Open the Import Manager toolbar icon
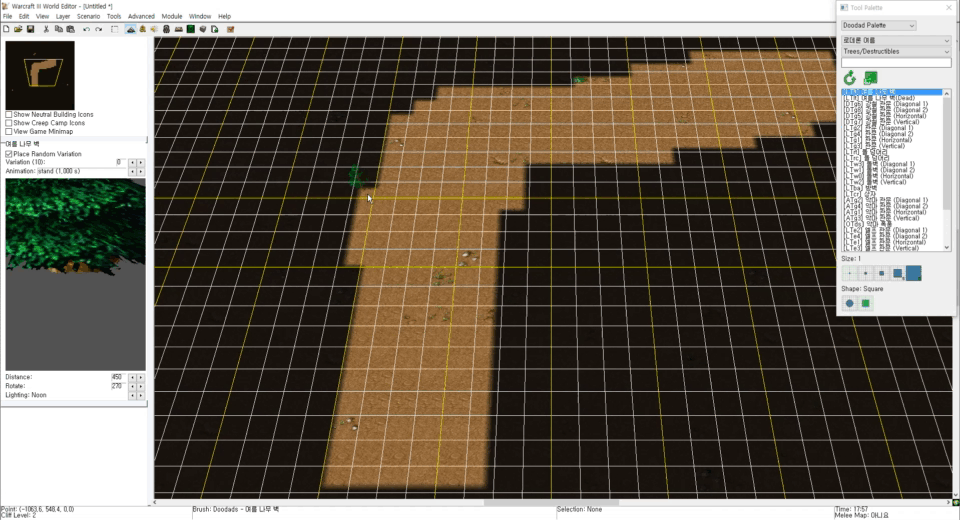960x520 pixels. 214,29
